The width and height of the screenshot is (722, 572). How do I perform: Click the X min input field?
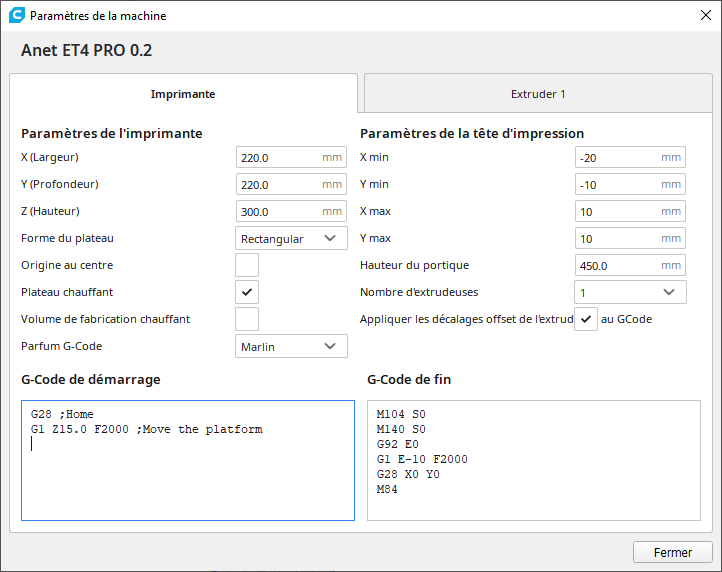pyautogui.click(x=630, y=158)
